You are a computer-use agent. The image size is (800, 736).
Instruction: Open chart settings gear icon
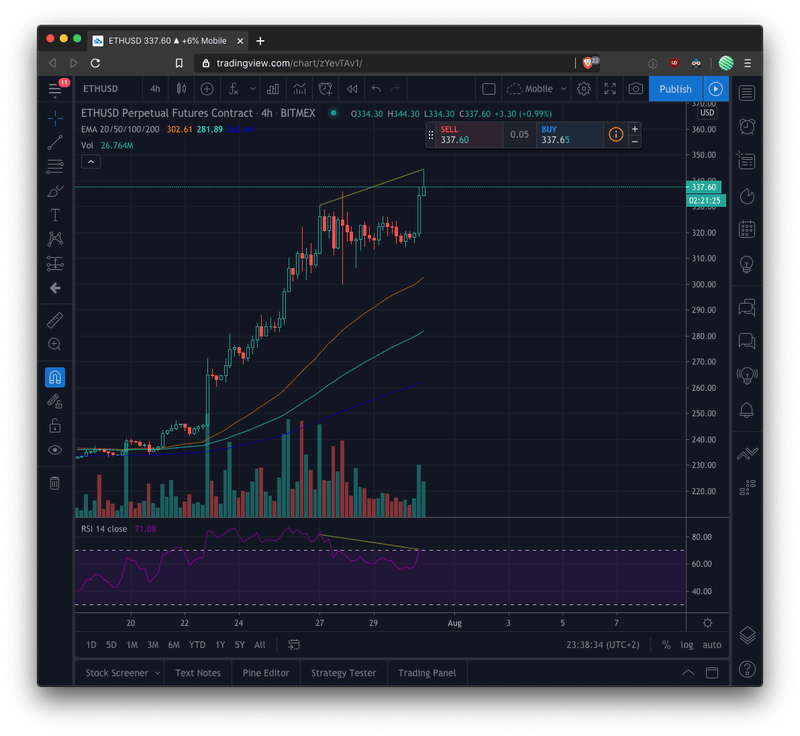584,89
